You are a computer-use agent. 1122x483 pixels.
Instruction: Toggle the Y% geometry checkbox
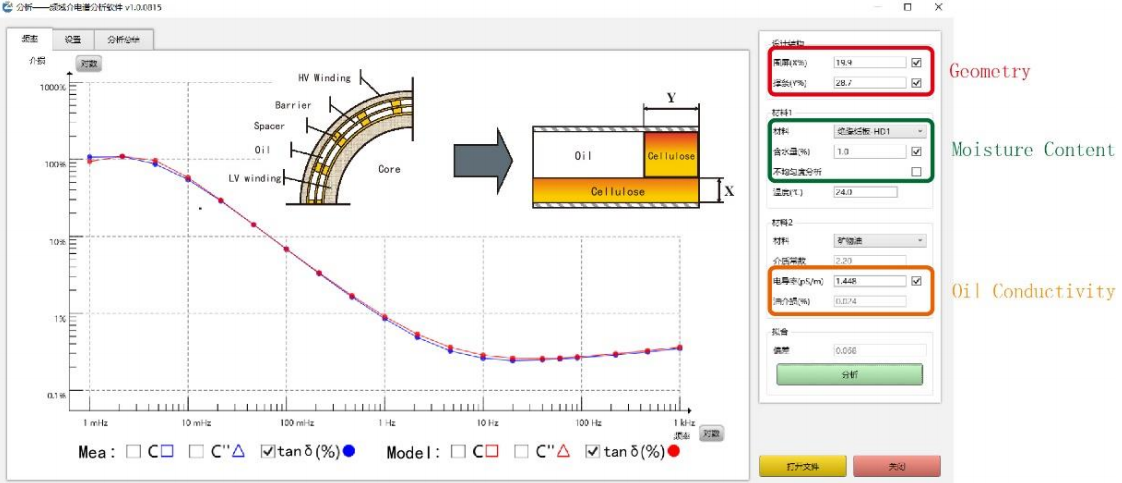(917, 83)
